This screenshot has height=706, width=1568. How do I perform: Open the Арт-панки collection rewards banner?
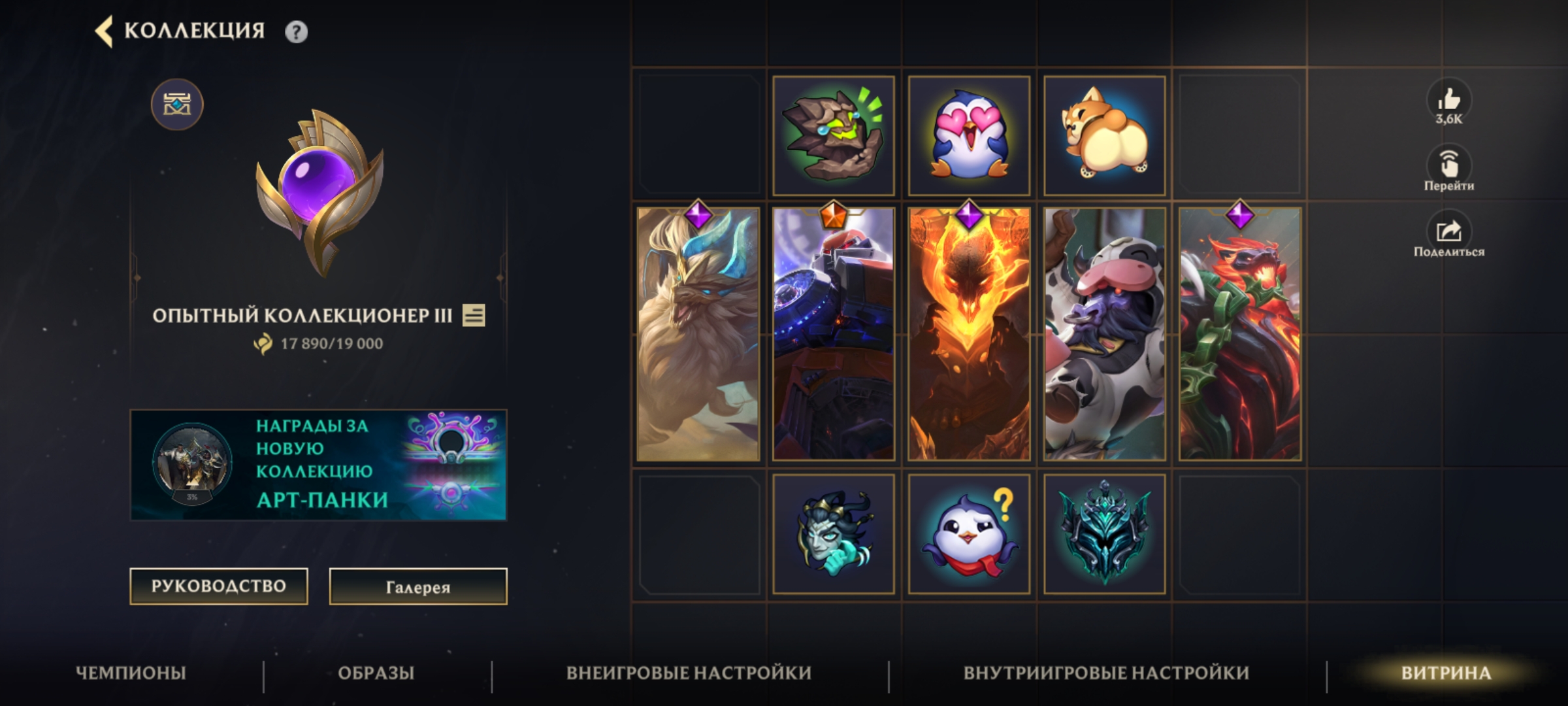click(318, 465)
